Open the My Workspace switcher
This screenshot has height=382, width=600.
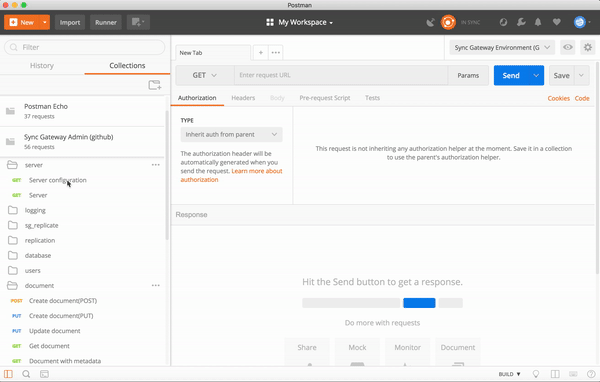(300, 22)
